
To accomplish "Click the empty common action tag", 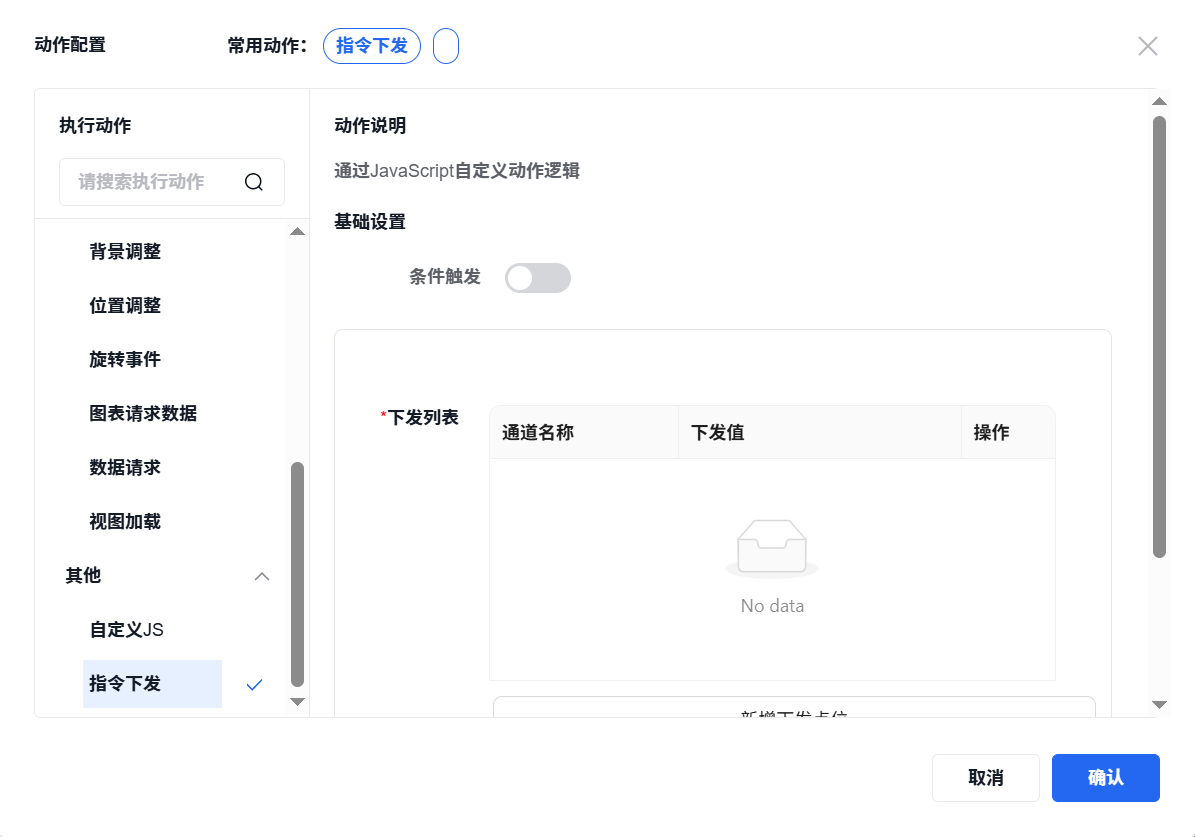I will (446, 46).
